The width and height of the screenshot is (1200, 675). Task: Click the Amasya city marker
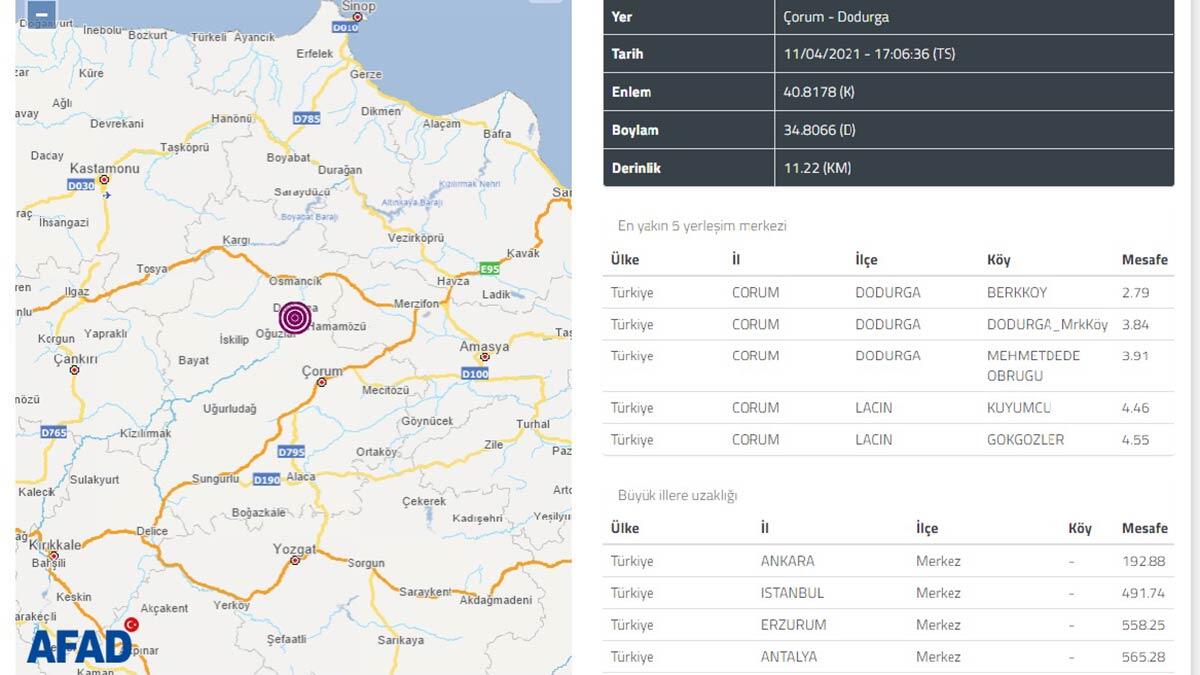485,358
